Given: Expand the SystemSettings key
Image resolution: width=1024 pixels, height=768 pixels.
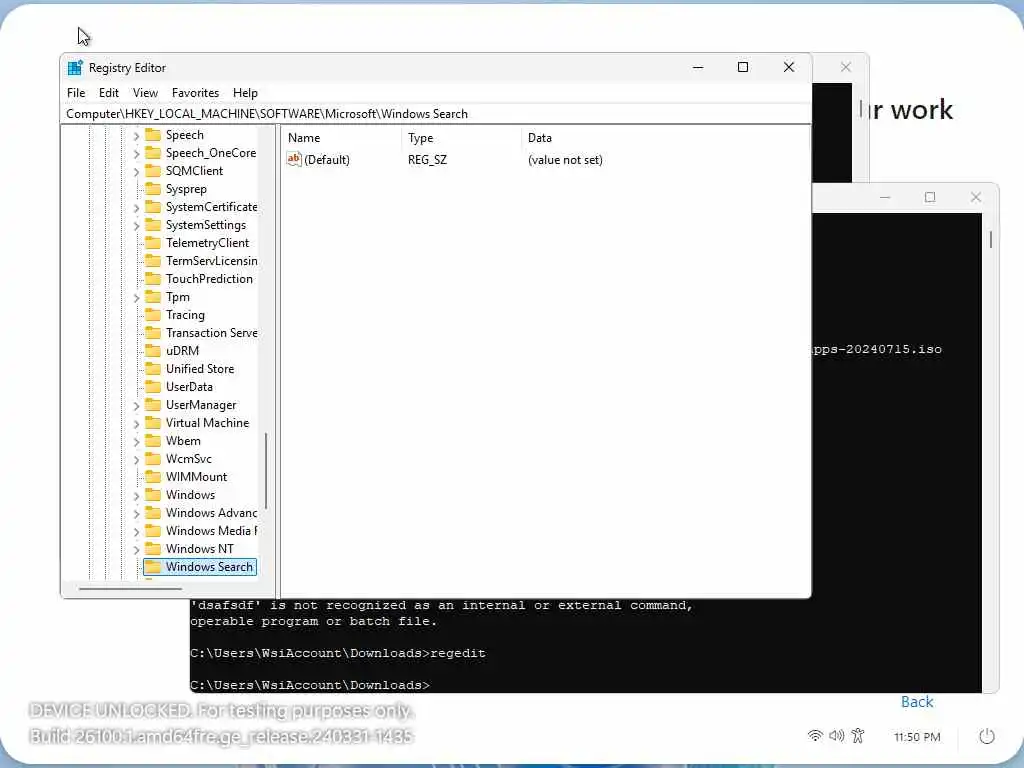Looking at the screenshot, I should click(x=136, y=225).
